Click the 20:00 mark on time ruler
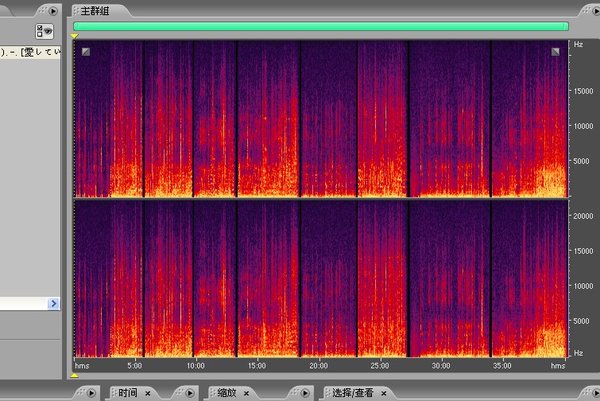This screenshot has width=600, height=401. coord(318,366)
